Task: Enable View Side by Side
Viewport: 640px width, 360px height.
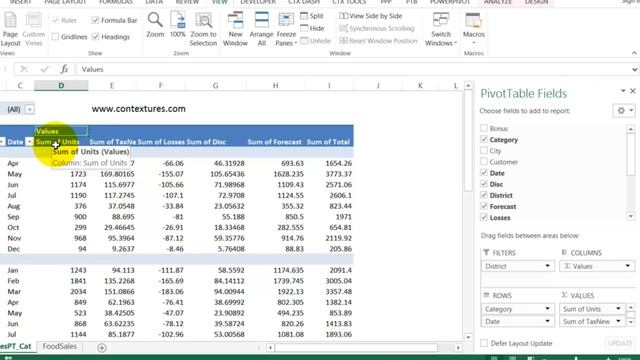Action: [x=371, y=16]
